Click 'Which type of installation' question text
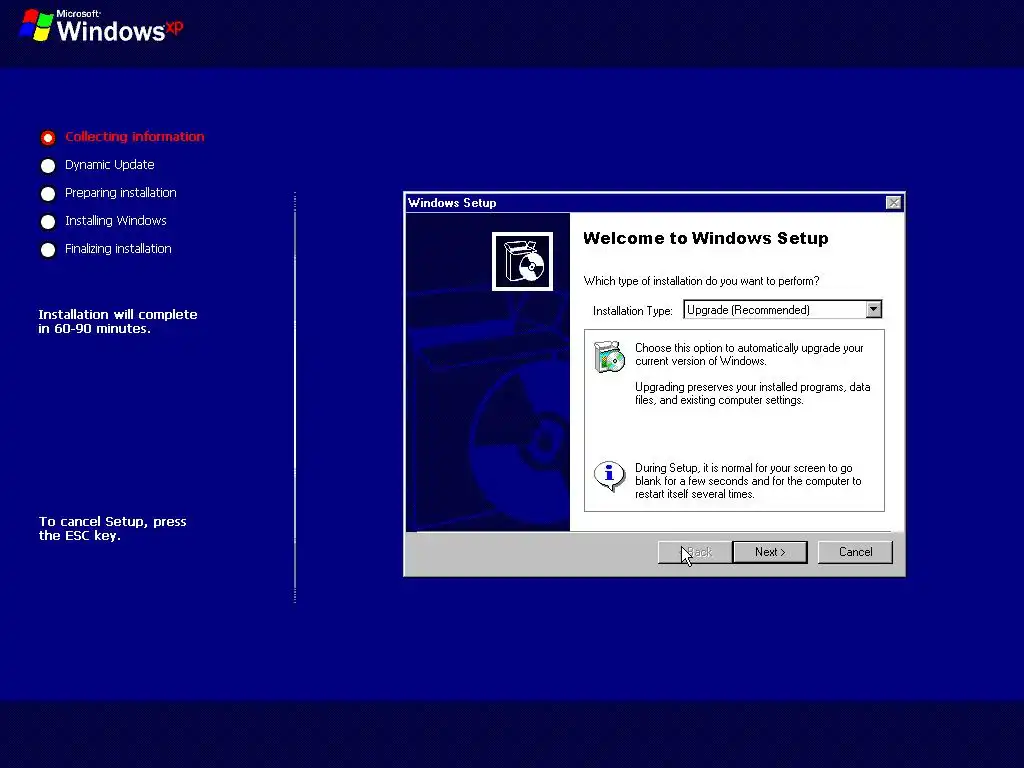Image resolution: width=1024 pixels, height=768 pixels. click(701, 281)
